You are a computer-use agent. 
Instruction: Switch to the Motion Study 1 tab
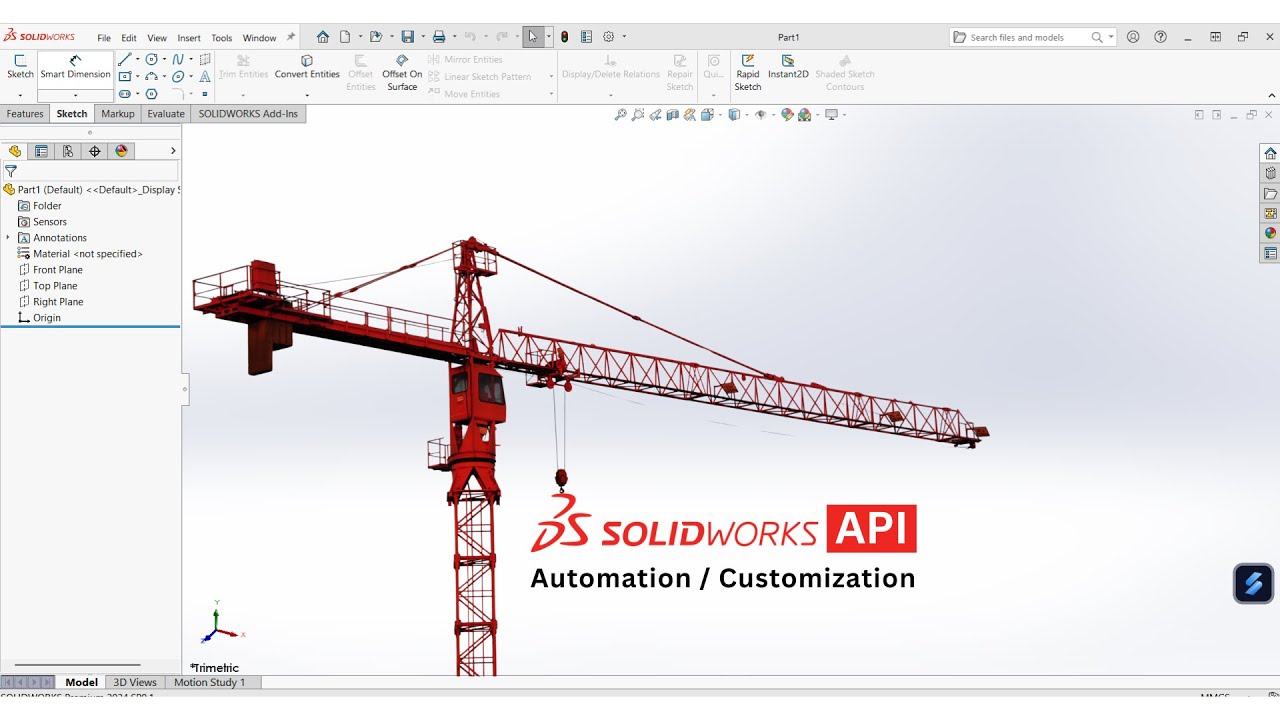pos(209,682)
